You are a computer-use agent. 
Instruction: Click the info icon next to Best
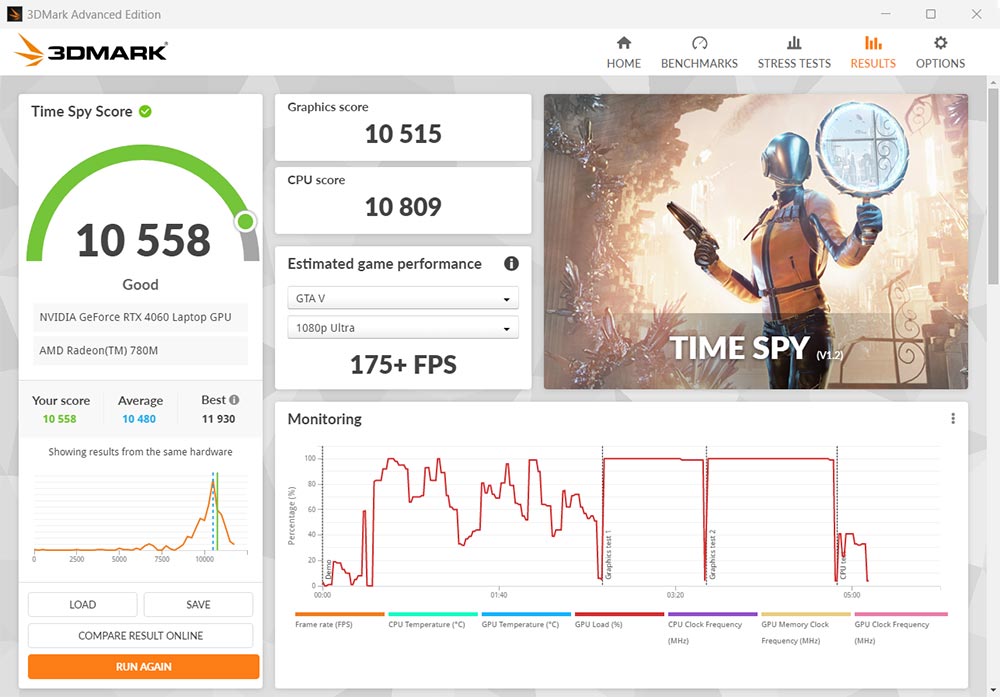tap(234, 400)
